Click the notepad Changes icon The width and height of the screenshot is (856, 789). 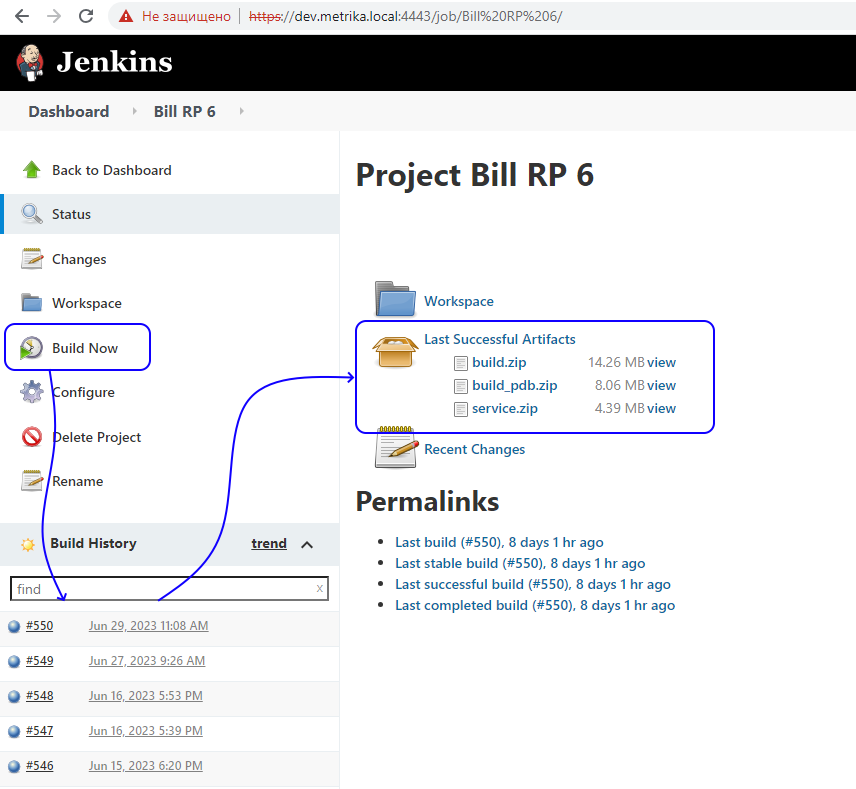(x=32, y=259)
